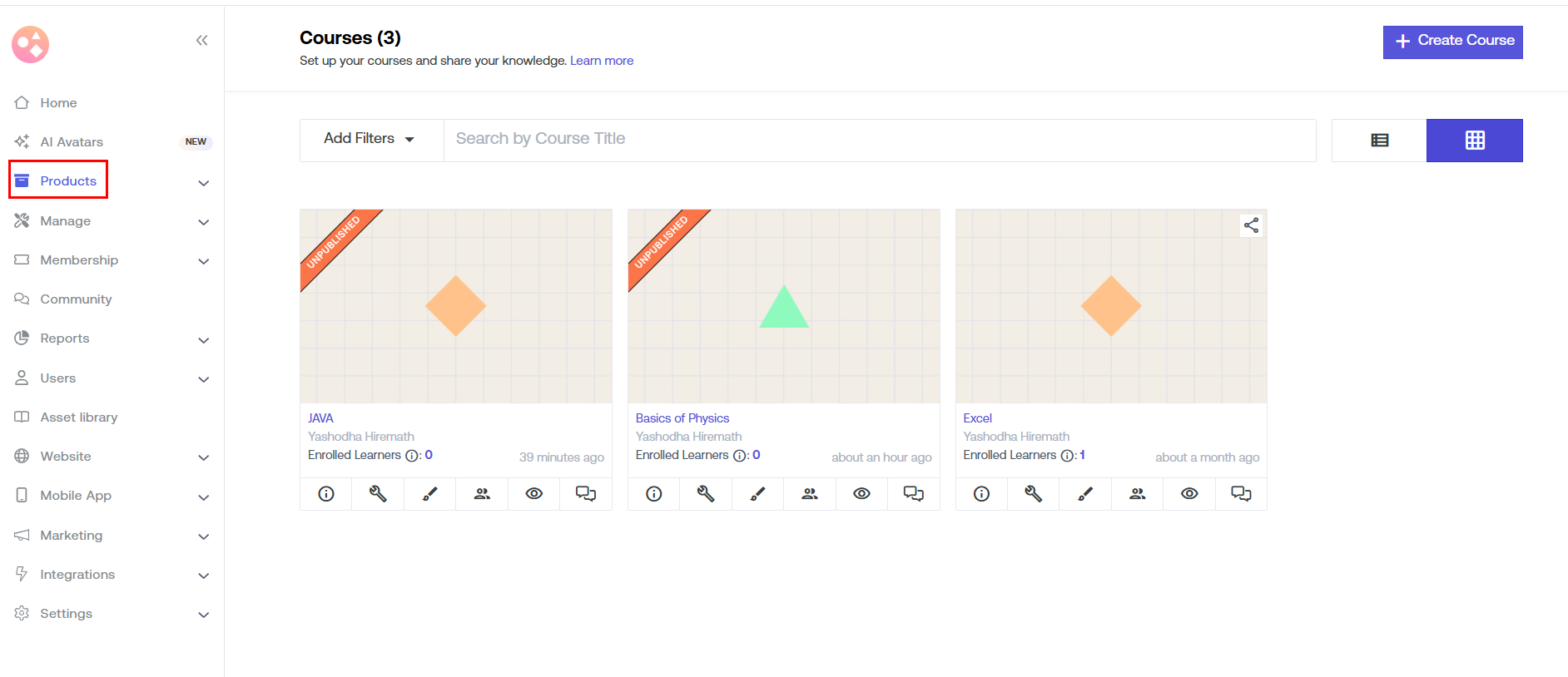
Task: Open the discussion chat icon for Excel course
Action: click(1241, 494)
